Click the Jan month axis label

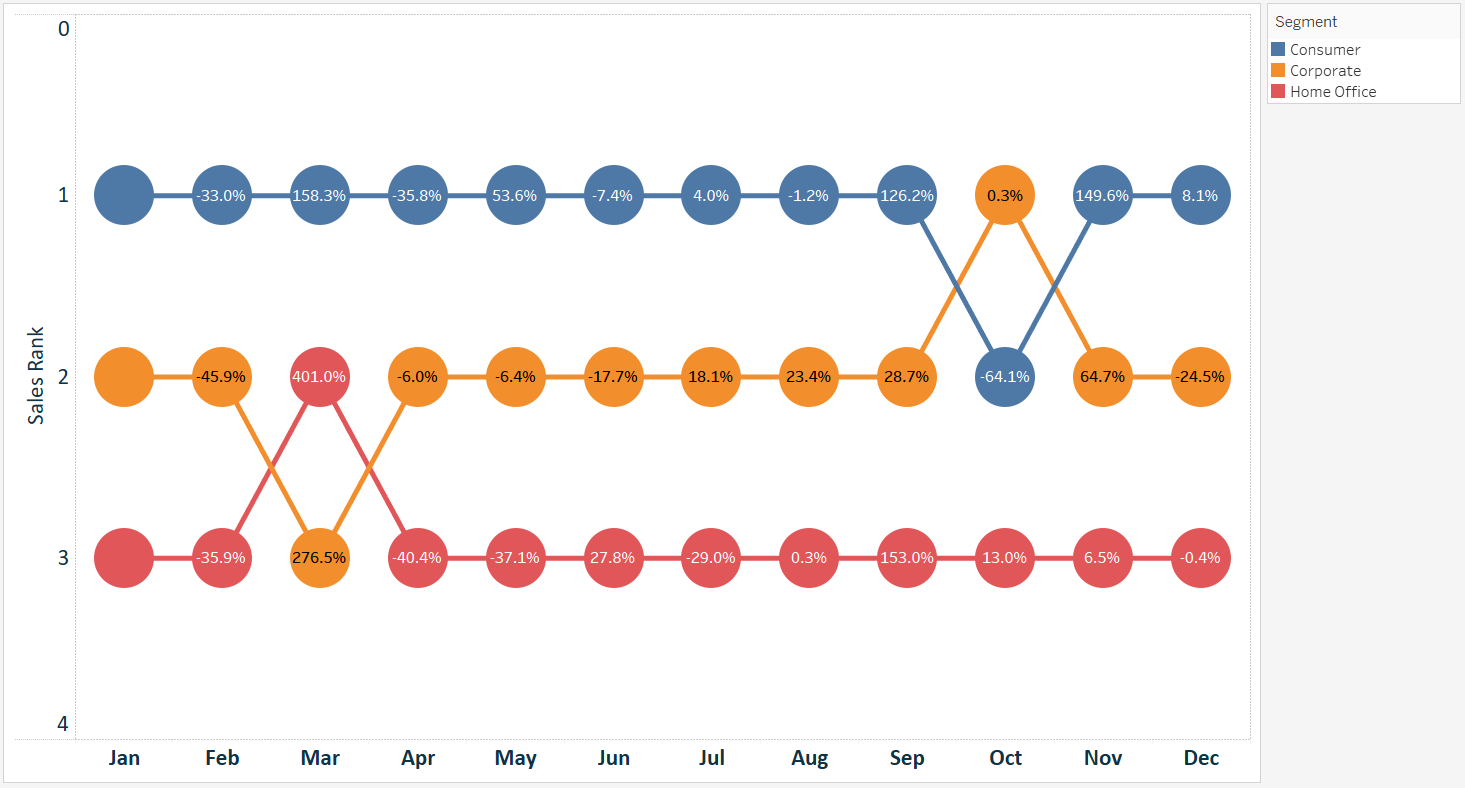click(x=124, y=758)
